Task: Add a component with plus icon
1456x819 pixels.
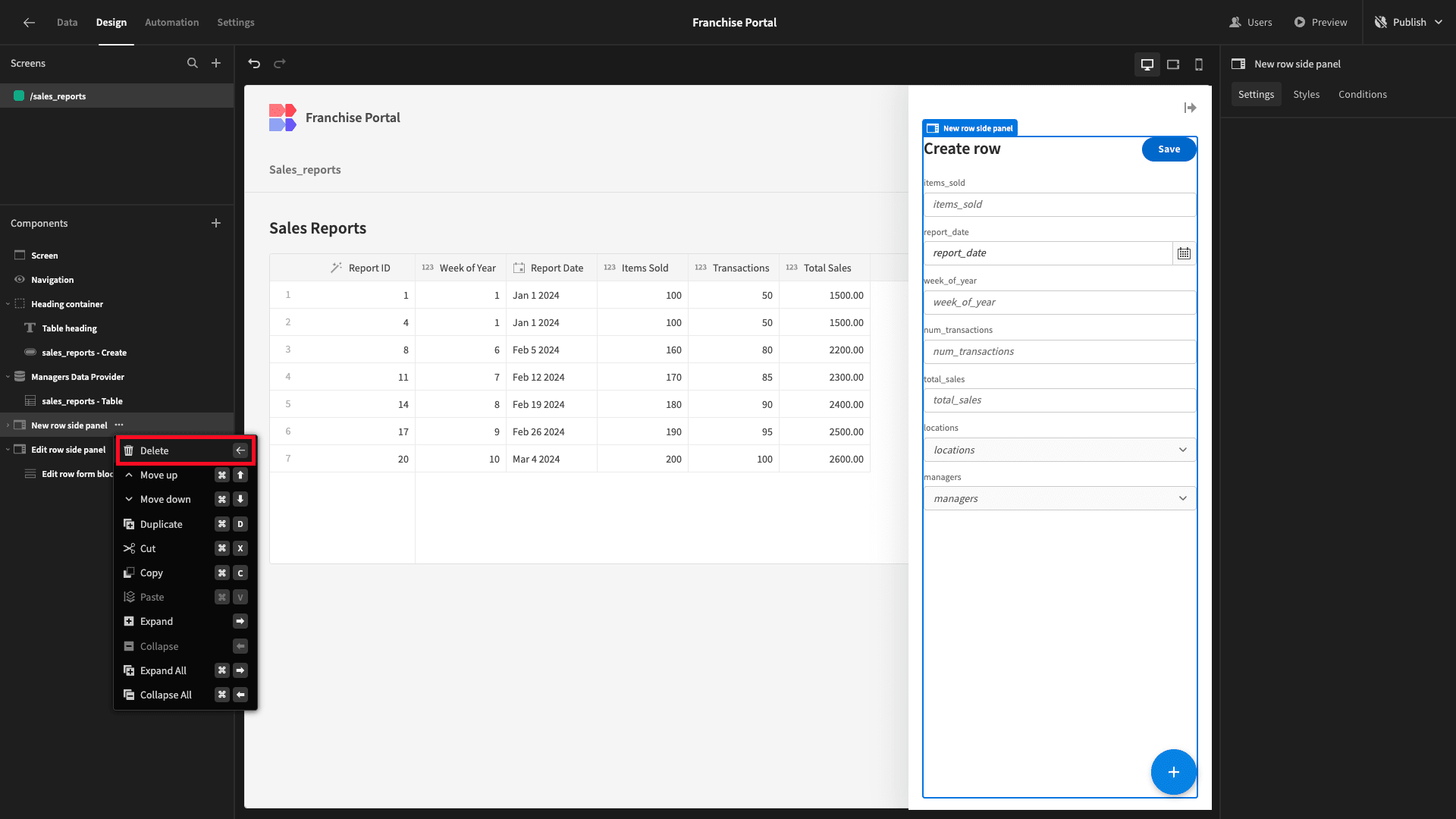Action: (x=216, y=223)
